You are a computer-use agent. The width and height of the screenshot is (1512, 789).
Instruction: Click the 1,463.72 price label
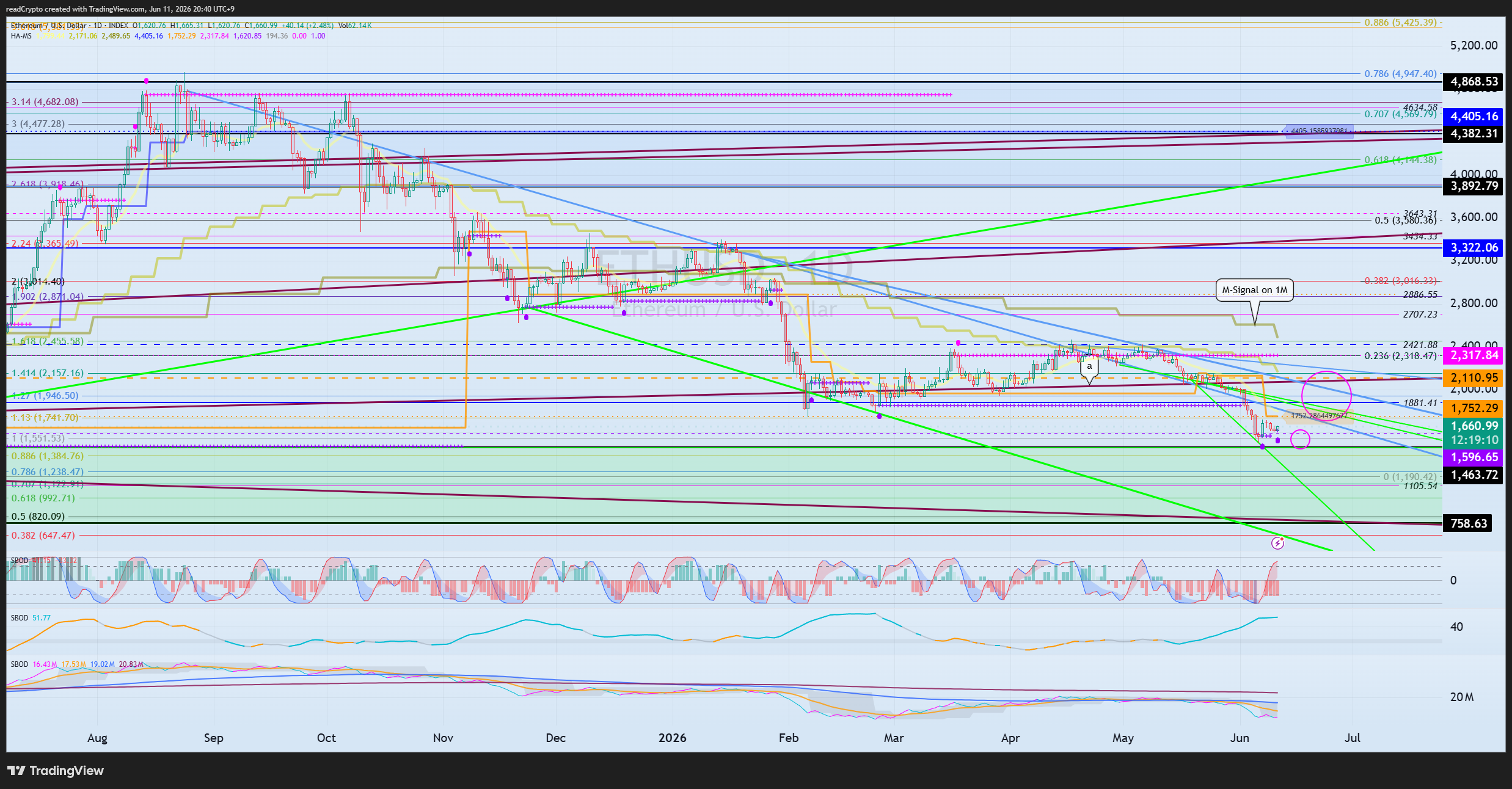point(1474,474)
